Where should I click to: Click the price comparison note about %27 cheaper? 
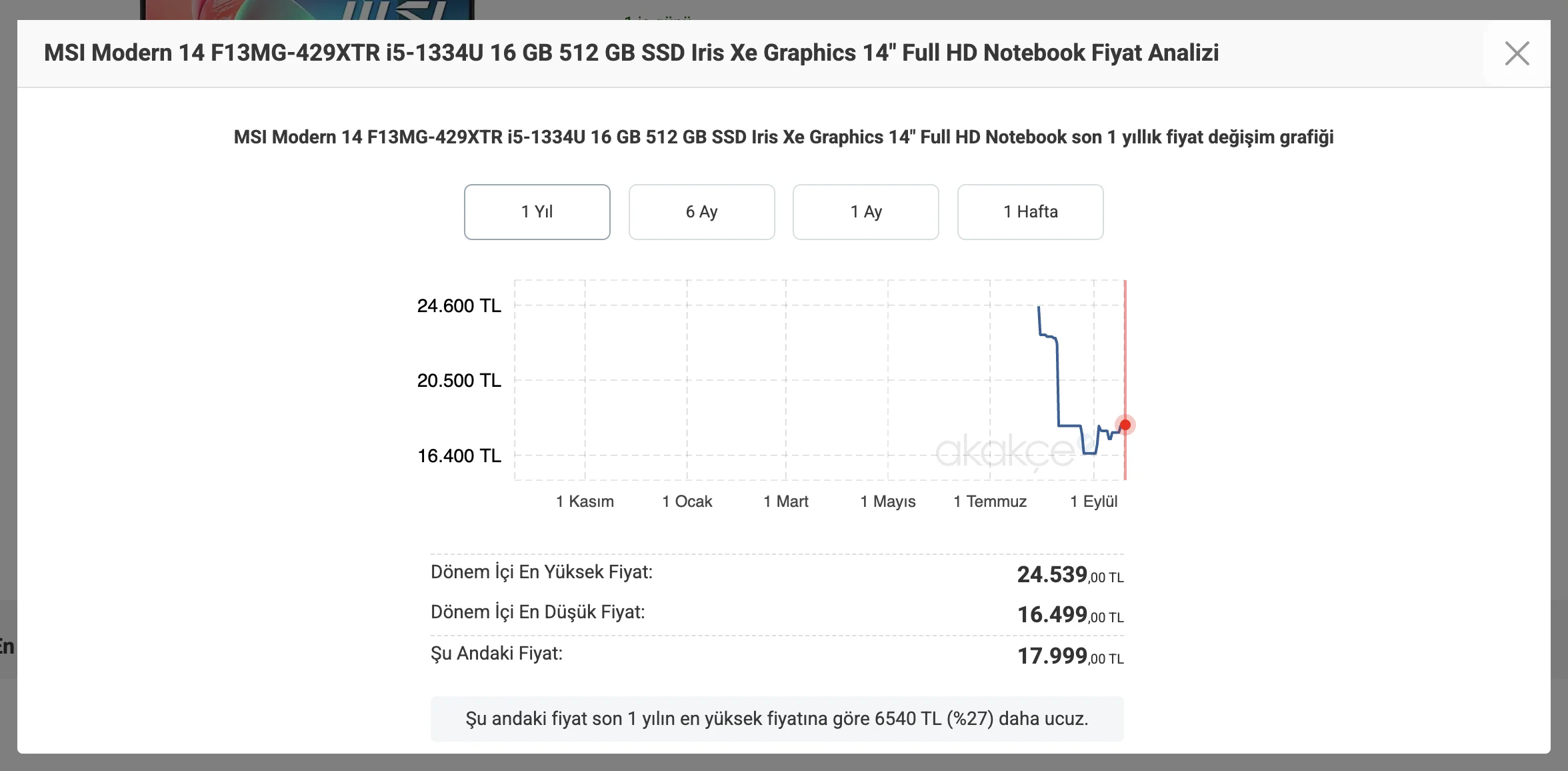pyautogui.click(x=777, y=719)
